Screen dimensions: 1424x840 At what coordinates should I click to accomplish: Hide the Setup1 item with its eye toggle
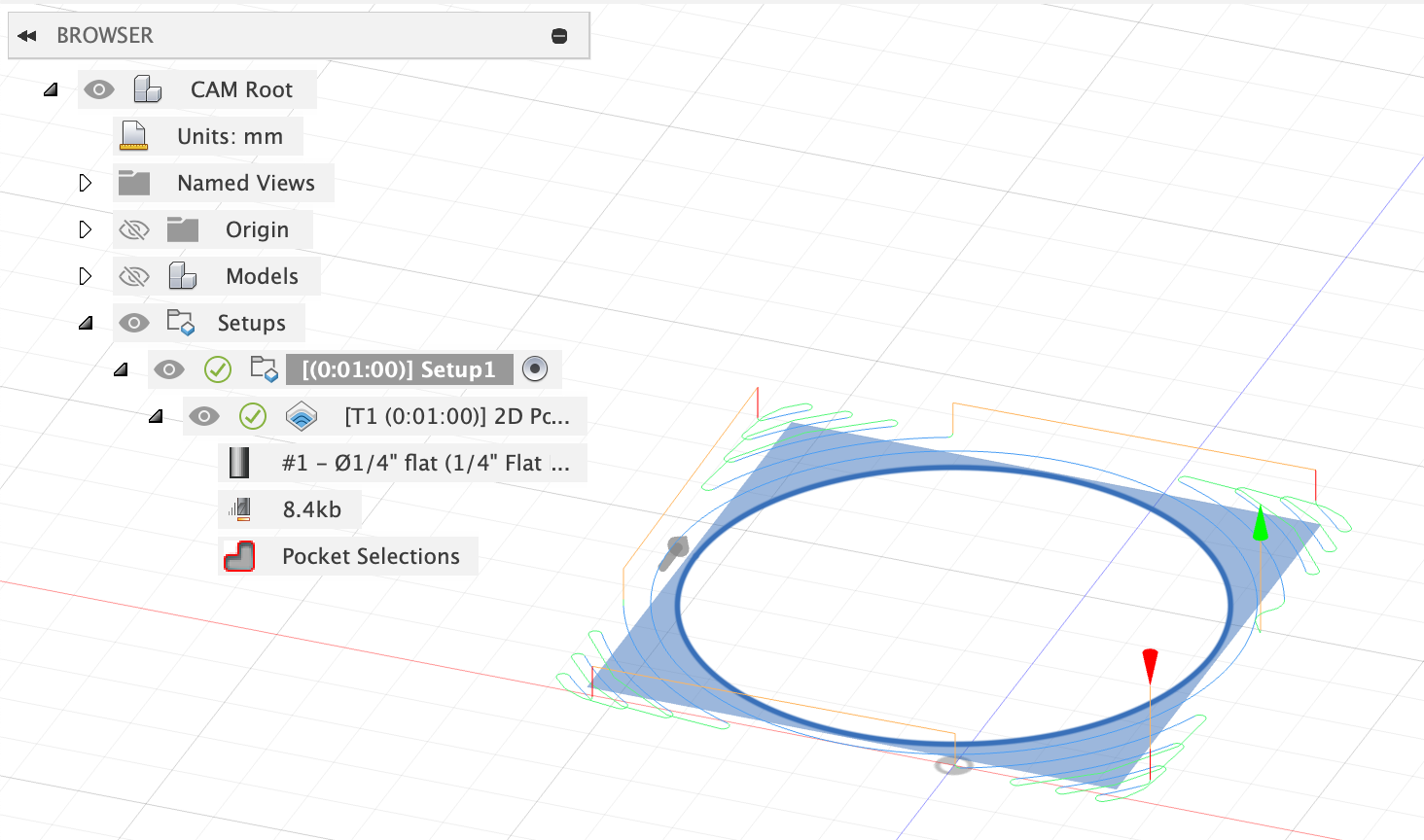point(169,369)
